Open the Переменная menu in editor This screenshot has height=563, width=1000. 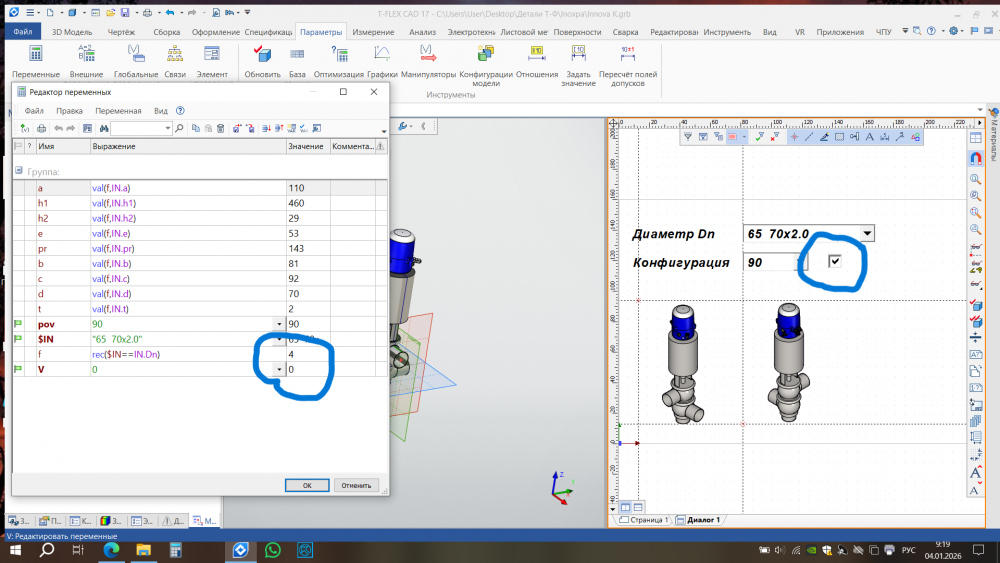click(x=118, y=111)
